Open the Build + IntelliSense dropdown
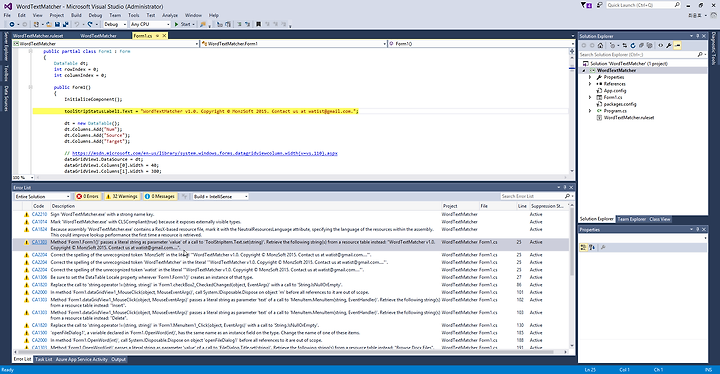 (220, 196)
